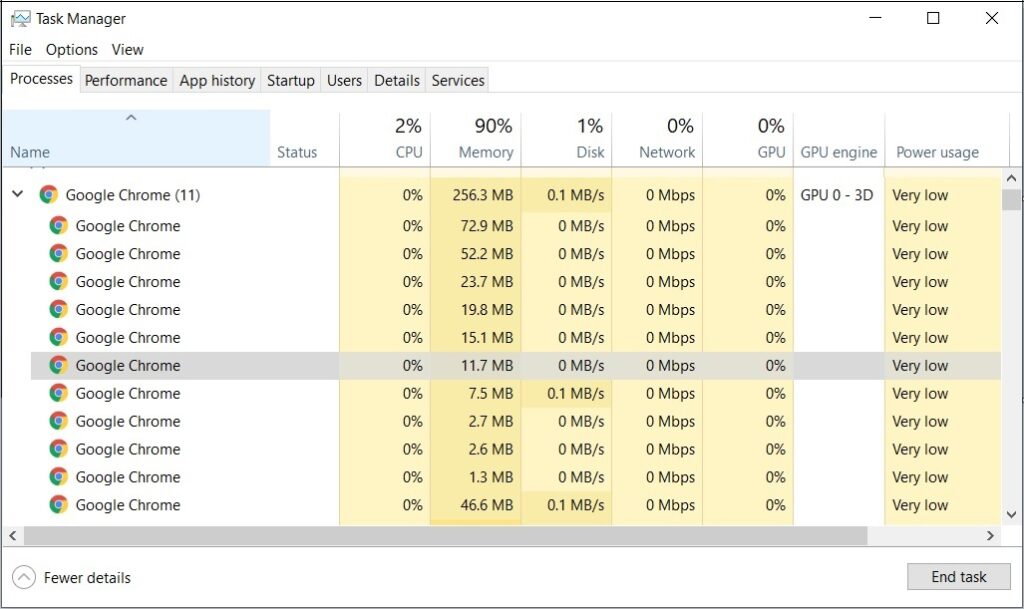Open the View menu
The width and height of the screenshot is (1024, 609).
pyautogui.click(x=127, y=50)
